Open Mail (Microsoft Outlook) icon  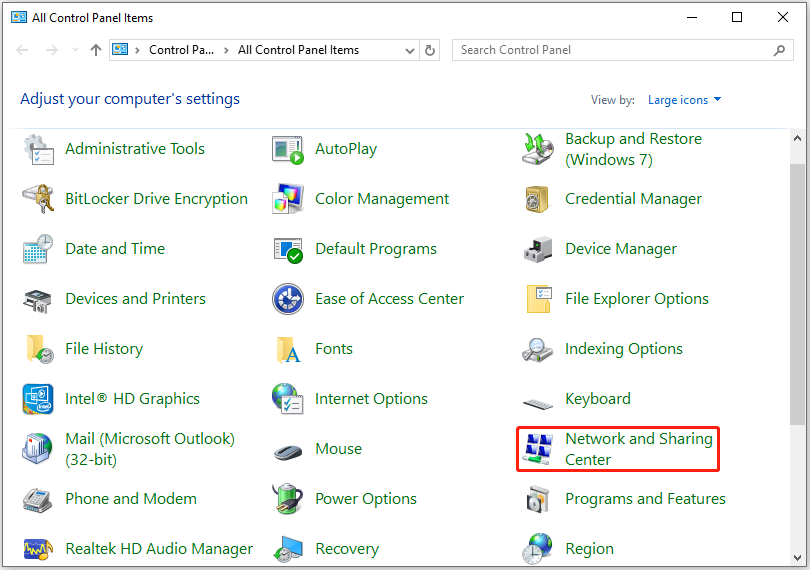(37, 449)
